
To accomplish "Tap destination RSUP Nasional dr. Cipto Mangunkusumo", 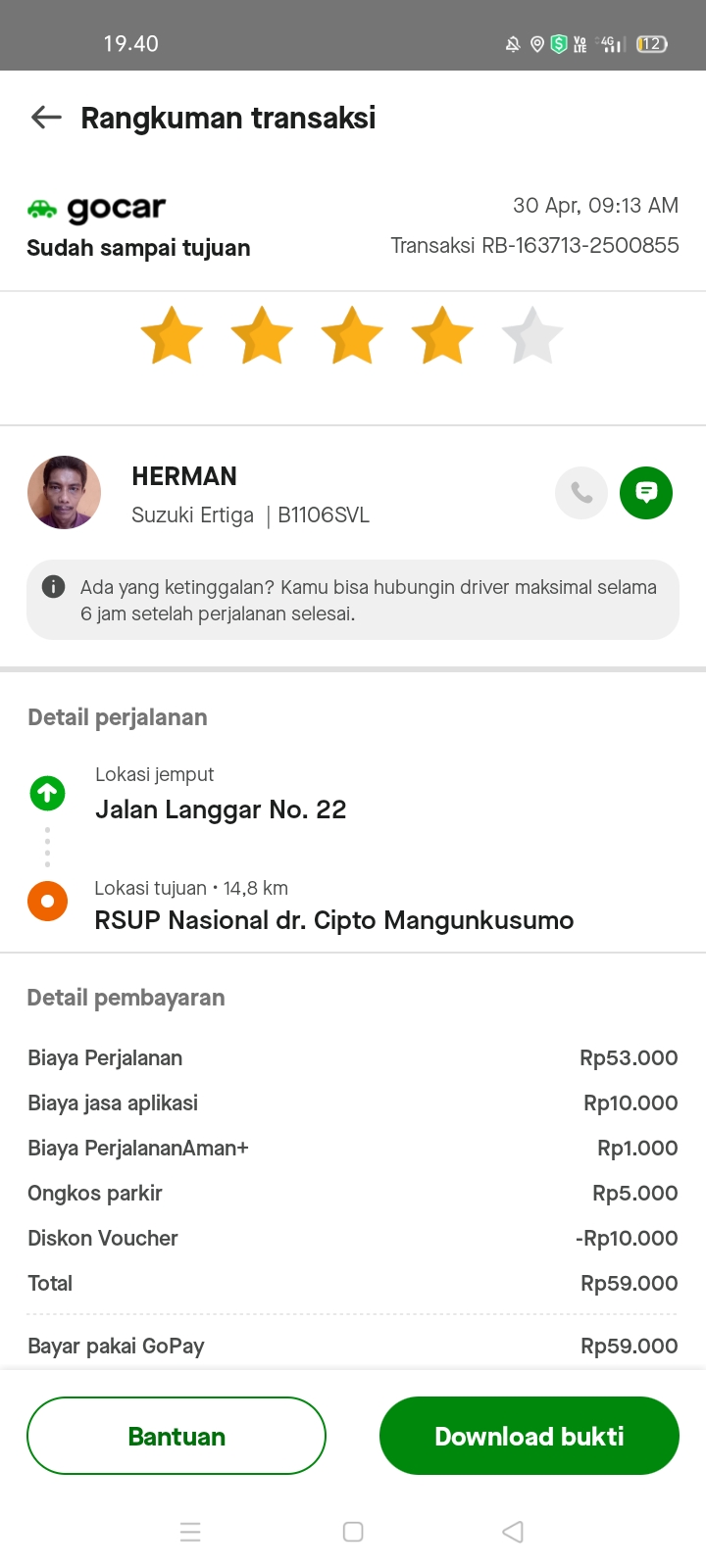I will pos(333,920).
